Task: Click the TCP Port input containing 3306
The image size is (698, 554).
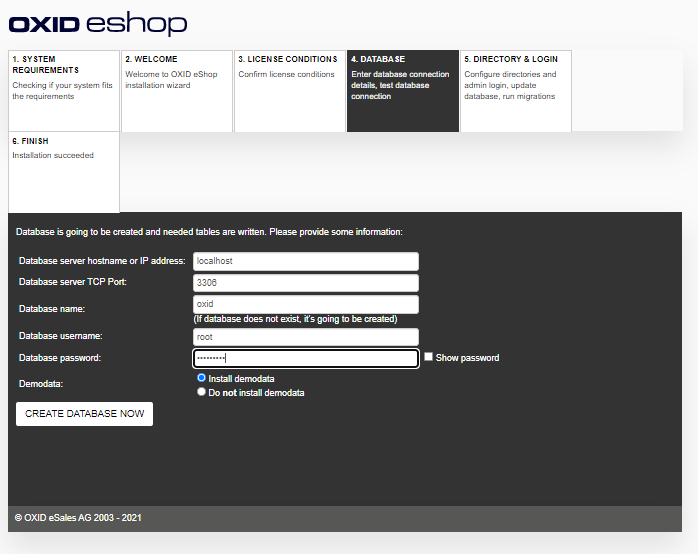Action: [x=305, y=283]
